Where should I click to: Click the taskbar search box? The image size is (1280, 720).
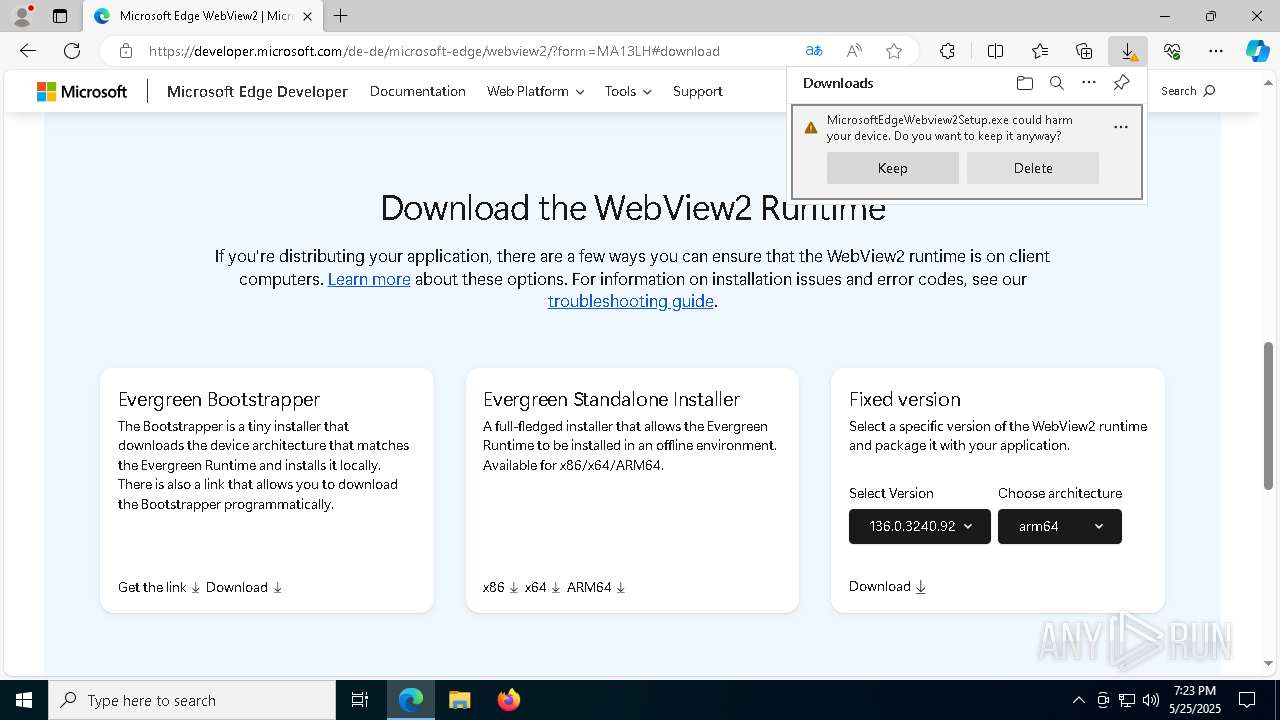(x=192, y=700)
